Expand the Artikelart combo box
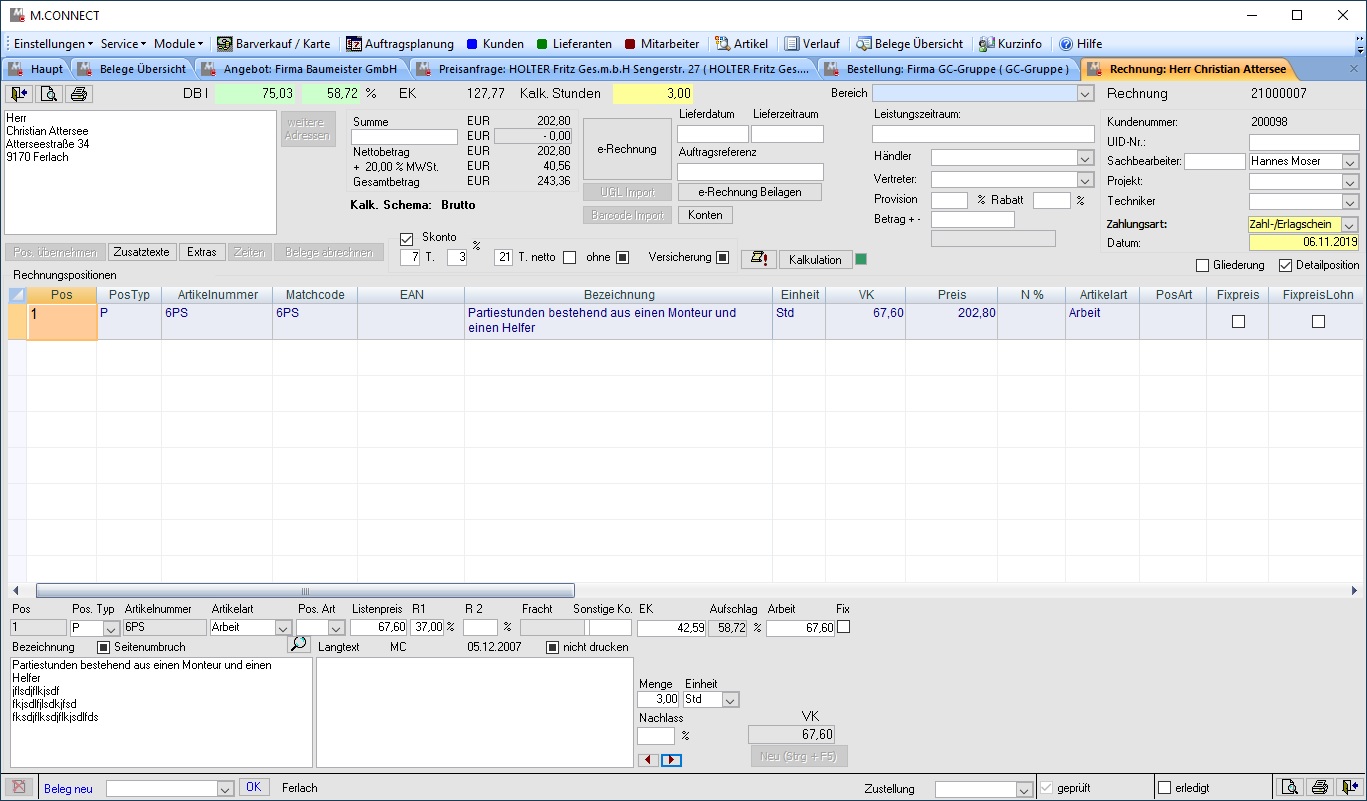 tap(282, 628)
